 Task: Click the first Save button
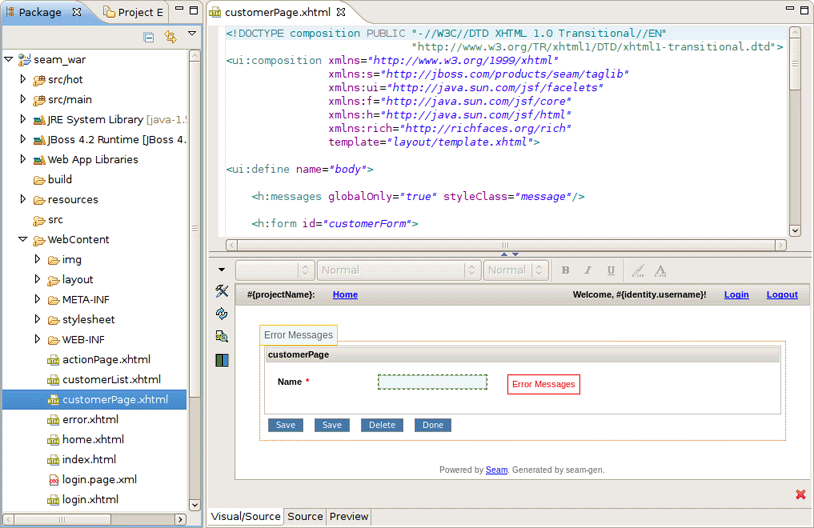(x=286, y=425)
